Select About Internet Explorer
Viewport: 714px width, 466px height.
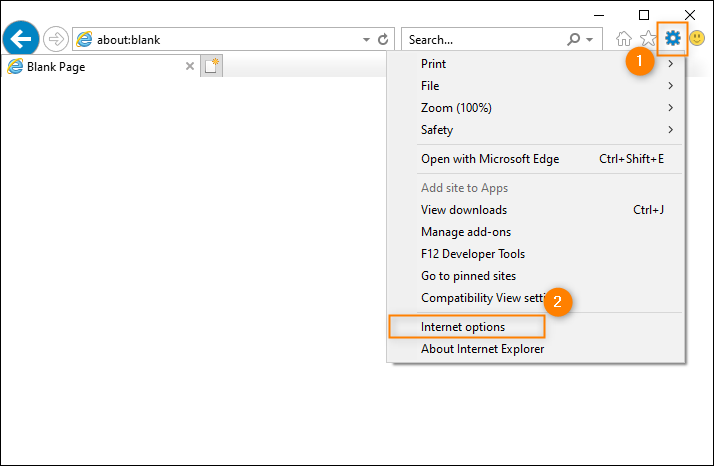tap(536, 349)
